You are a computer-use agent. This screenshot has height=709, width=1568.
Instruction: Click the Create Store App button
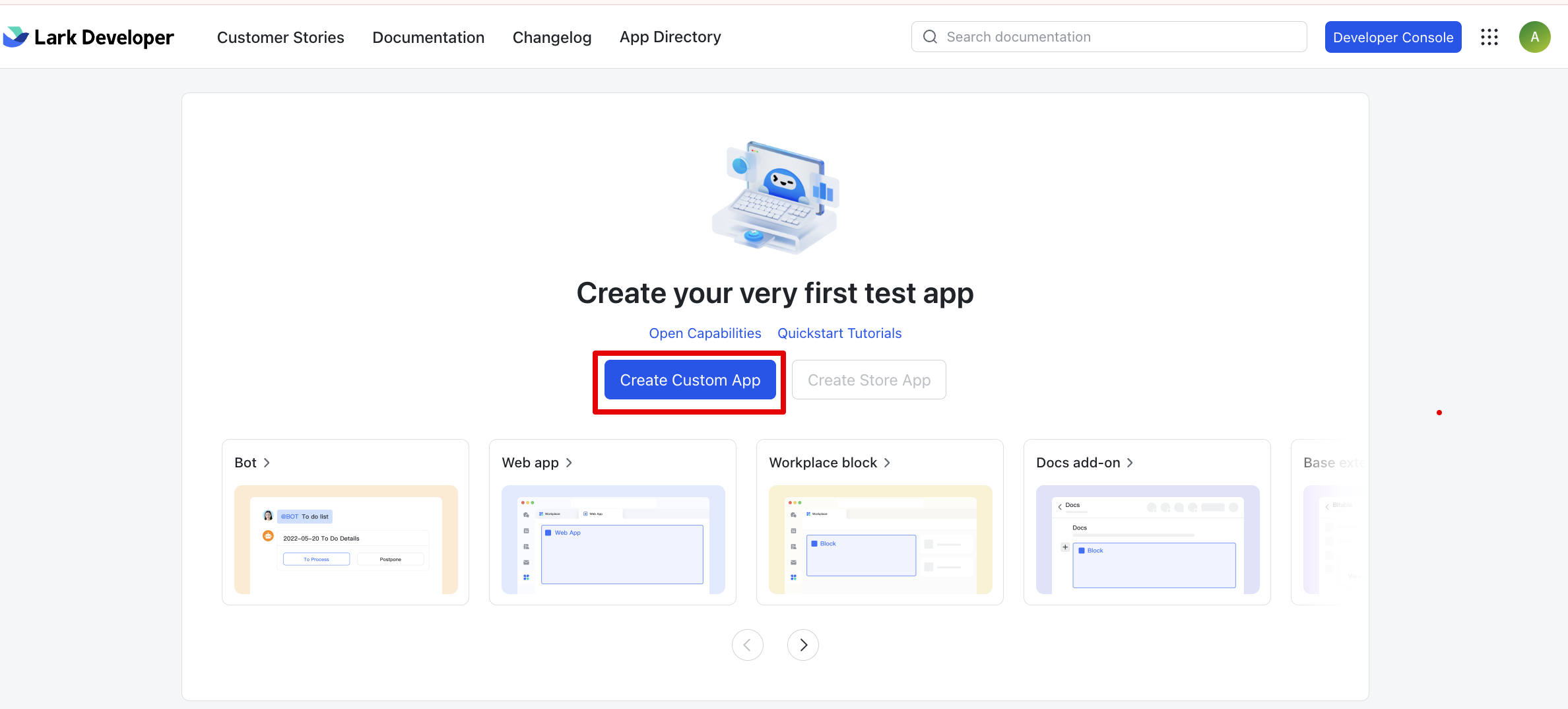coord(868,380)
